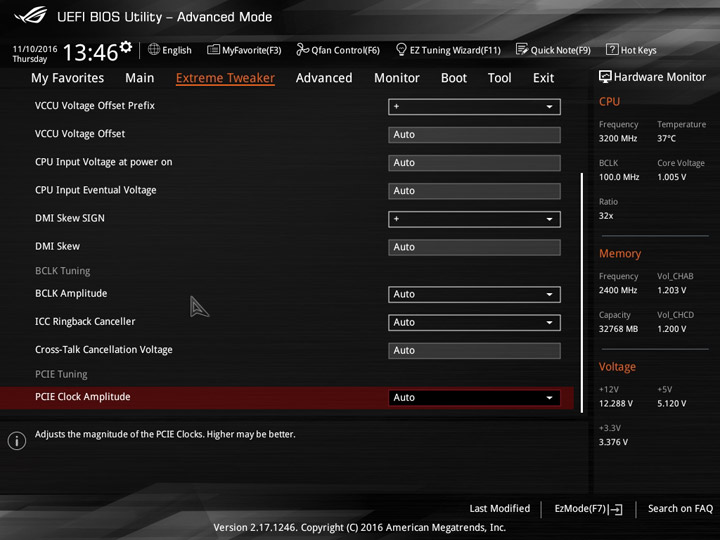Select VCCU Voltage Offset Prefix label
This screenshot has height=540, width=720.
pyautogui.click(x=95, y=106)
